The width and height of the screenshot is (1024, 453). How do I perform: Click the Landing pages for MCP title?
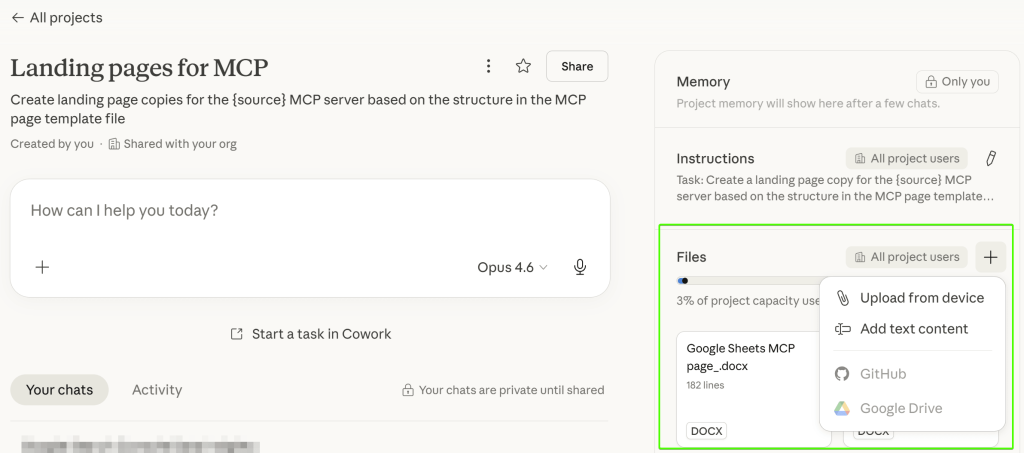point(139,67)
